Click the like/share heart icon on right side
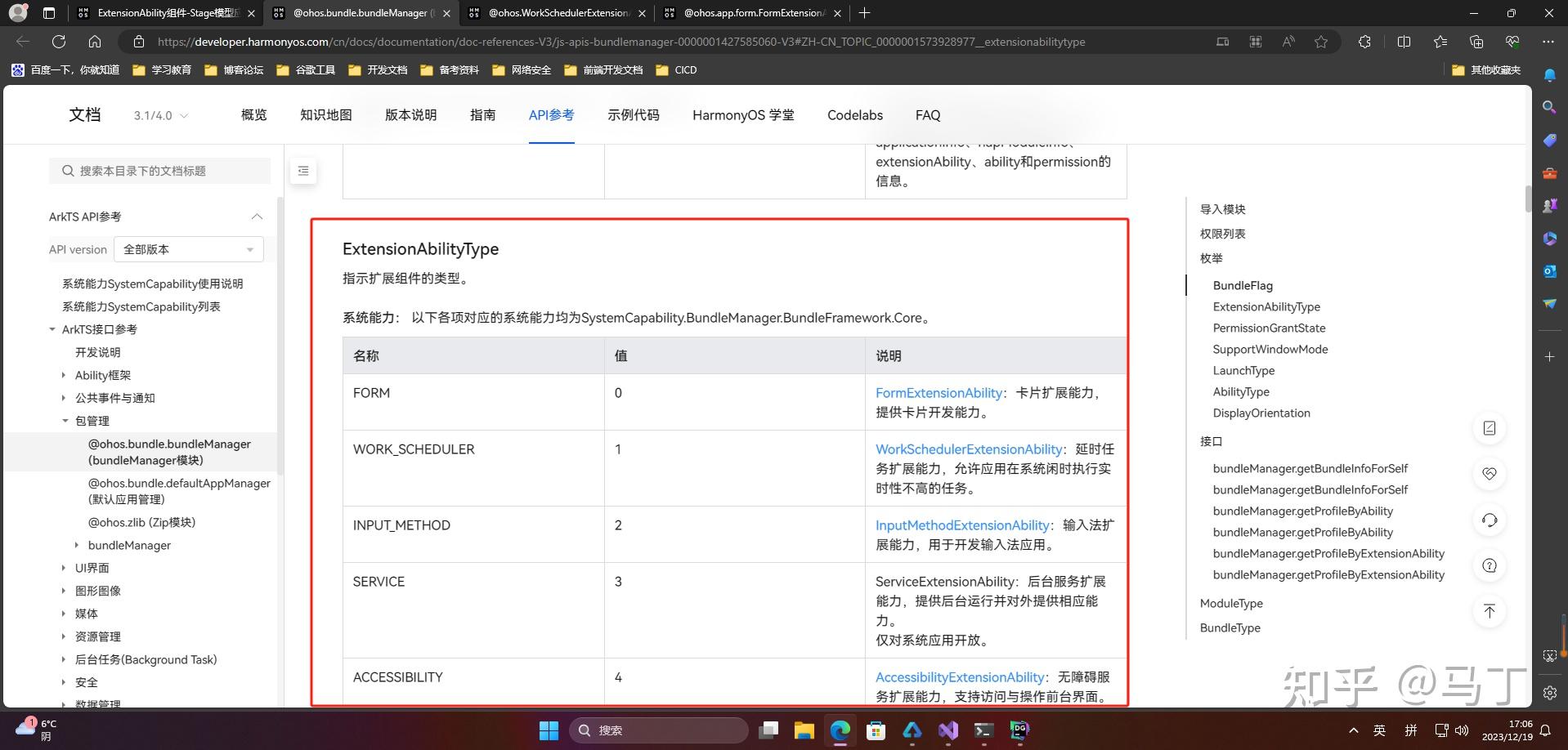This screenshot has height=750, width=1568. tap(1490, 474)
